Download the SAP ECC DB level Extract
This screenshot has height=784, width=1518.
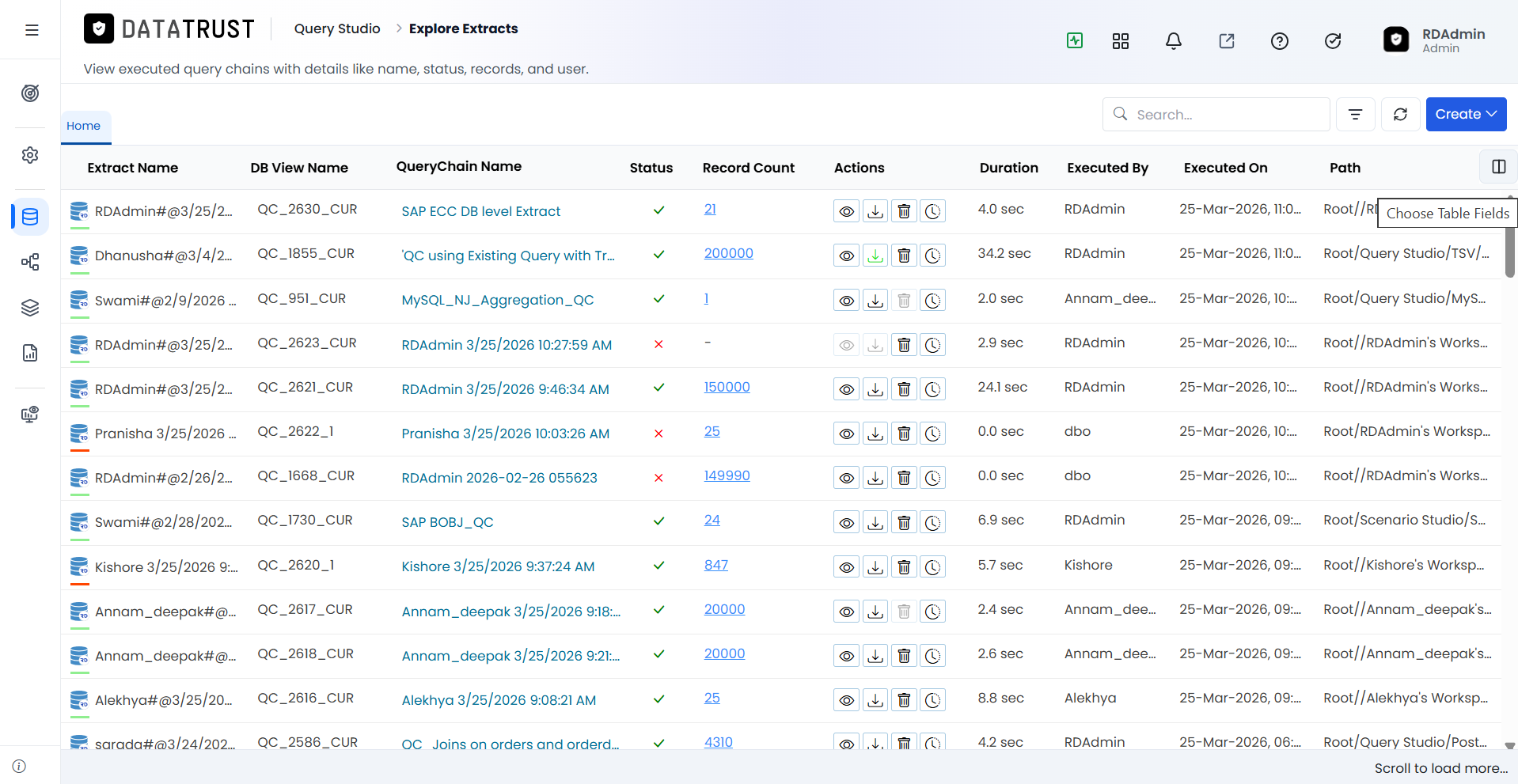pos(875,211)
